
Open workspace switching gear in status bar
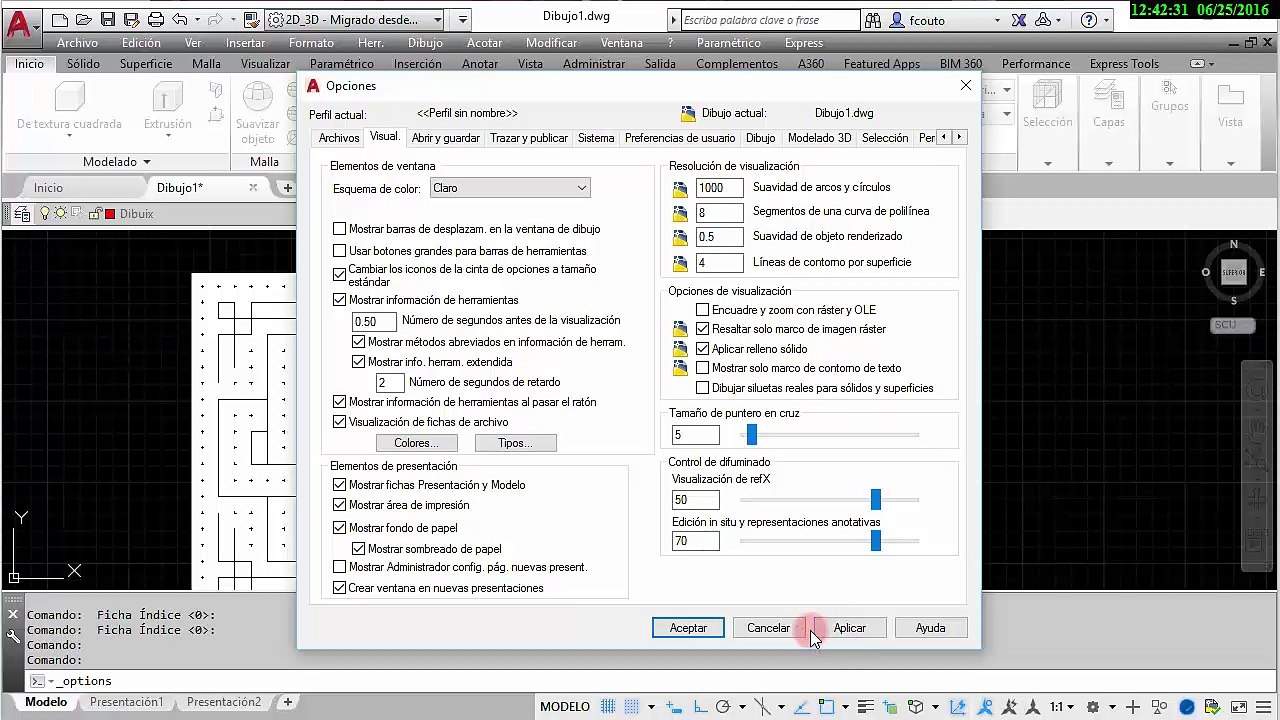click(1093, 707)
